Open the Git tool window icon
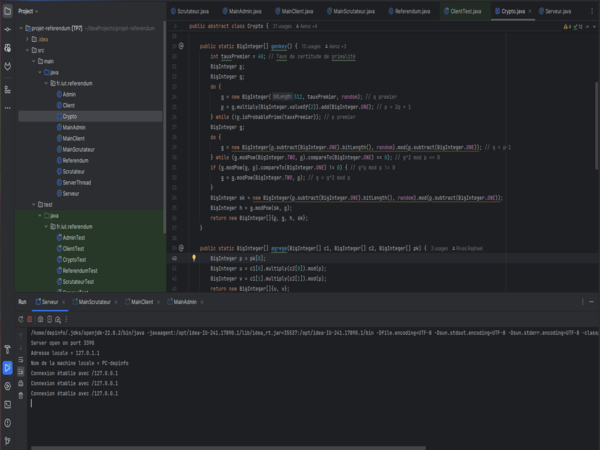600x450 pixels. (7, 440)
